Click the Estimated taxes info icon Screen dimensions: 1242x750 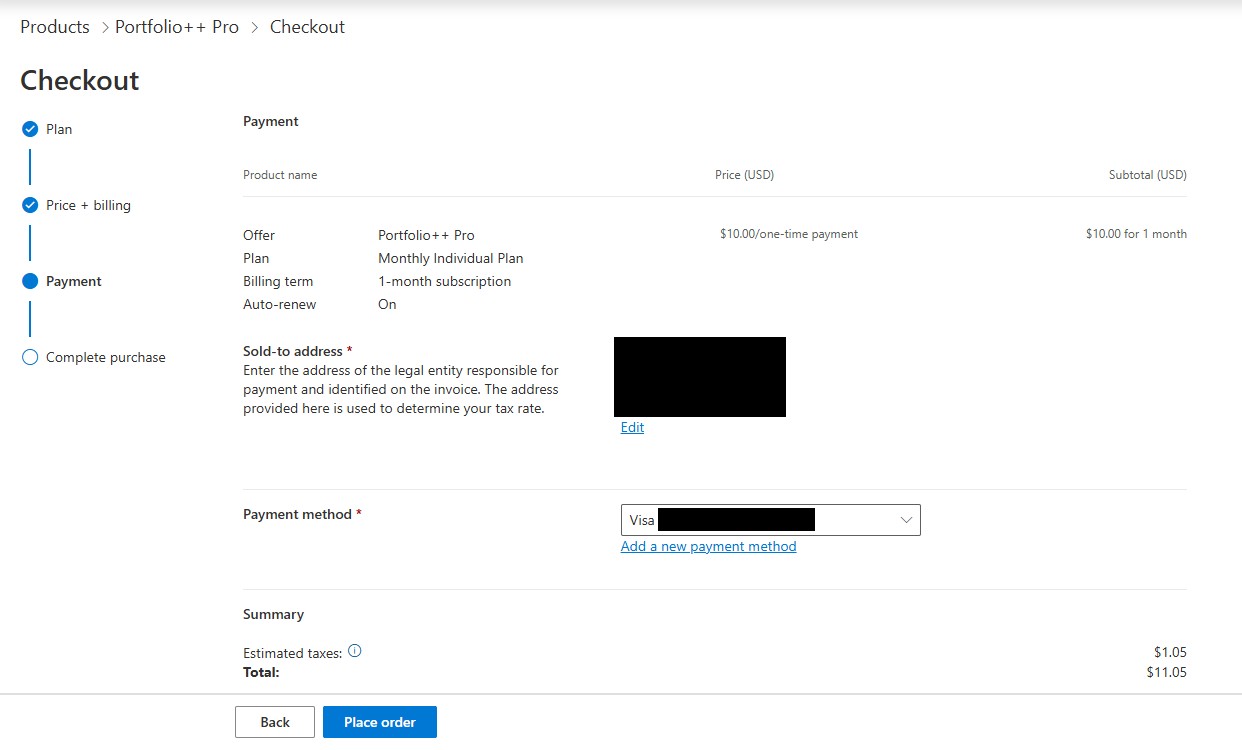click(355, 651)
